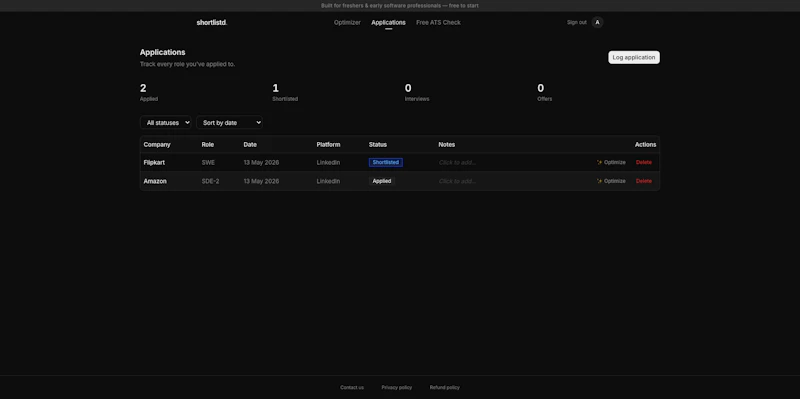Add a note to the Amazon row

click(x=457, y=181)
